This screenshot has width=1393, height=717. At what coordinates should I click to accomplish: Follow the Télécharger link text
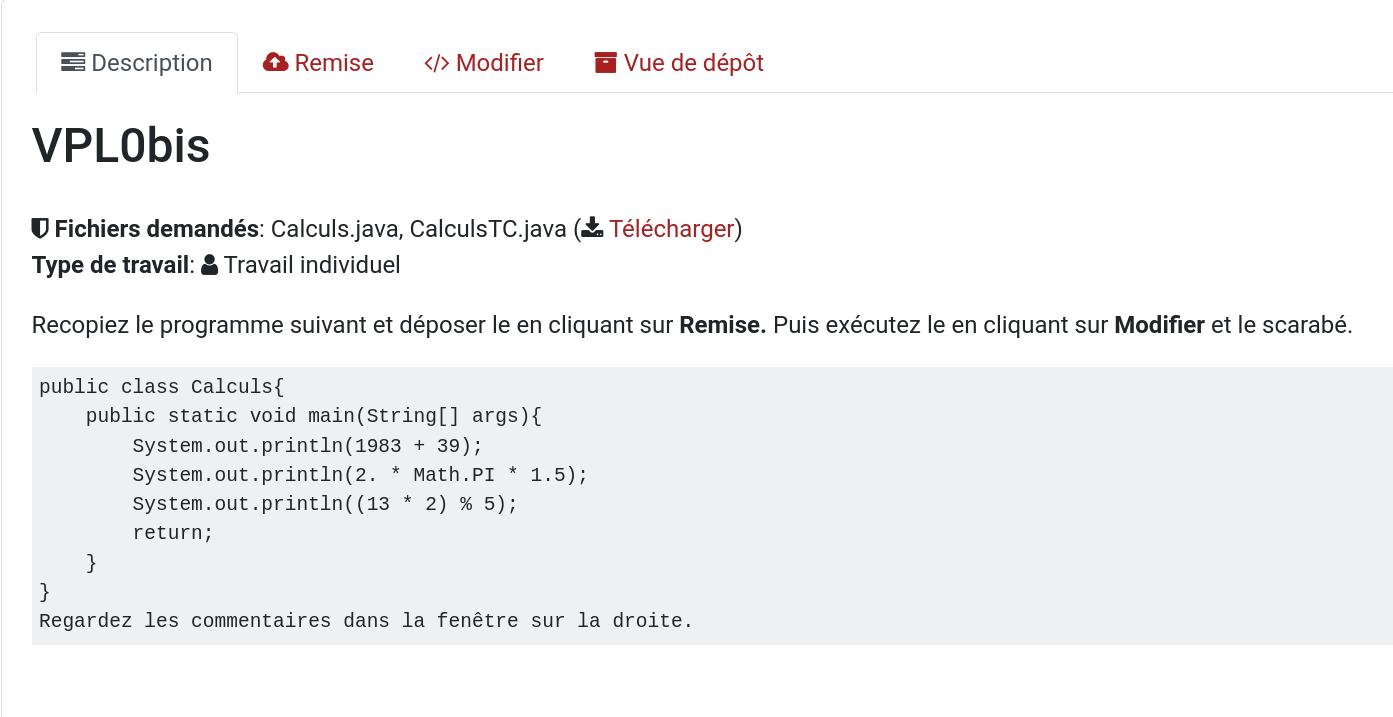pos(671,229)
